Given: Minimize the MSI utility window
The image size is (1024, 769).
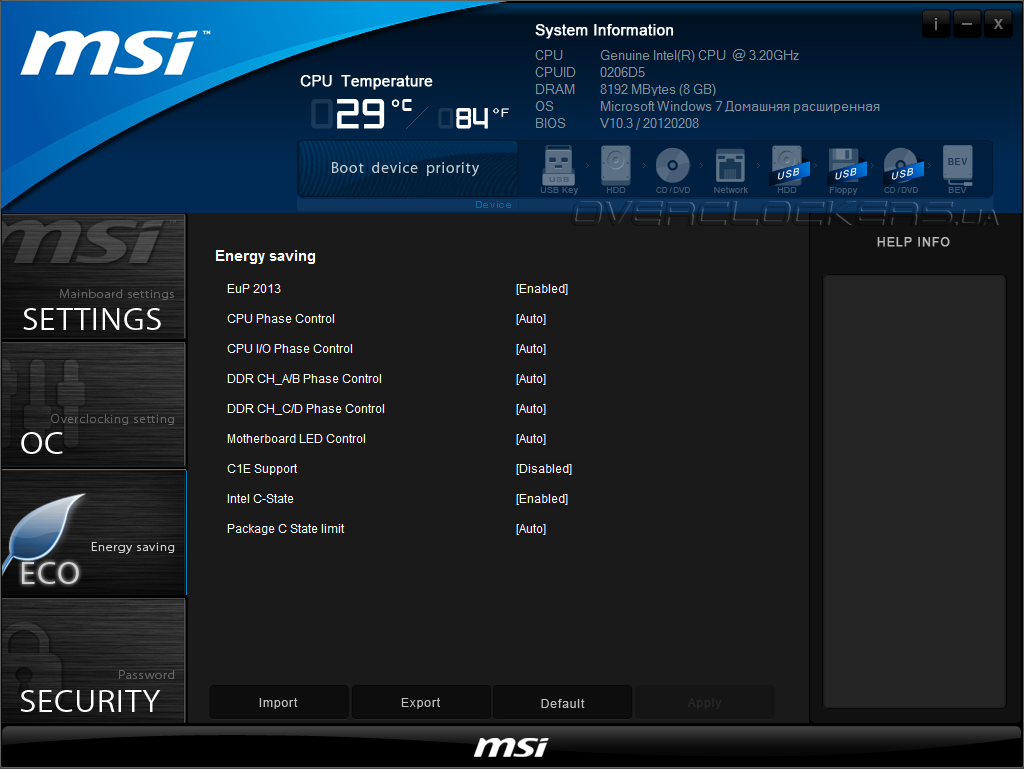Looking at the screenshot, I should click(967, 24).
